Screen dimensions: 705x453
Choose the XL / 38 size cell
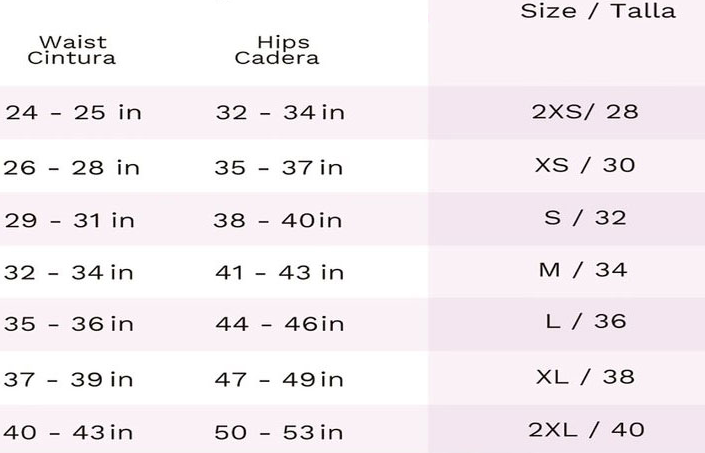[585, 376]
